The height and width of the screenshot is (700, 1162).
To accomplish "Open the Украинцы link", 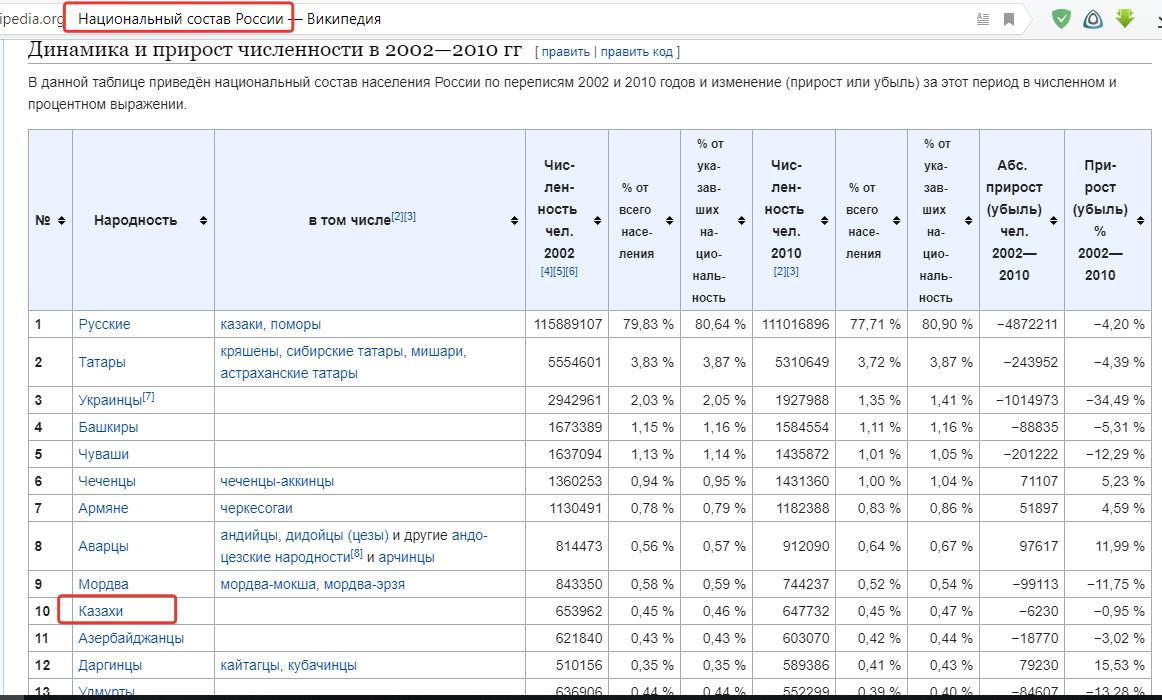I will [x=110, y=400].
